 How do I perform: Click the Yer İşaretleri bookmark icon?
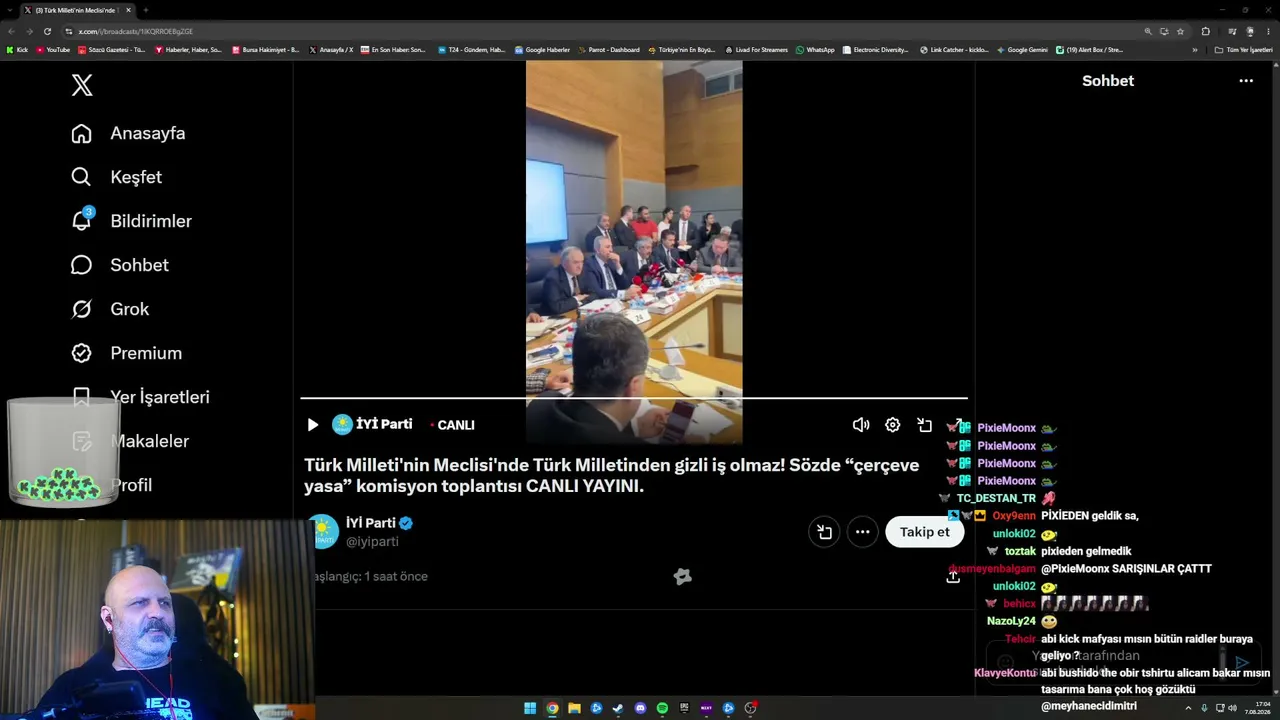pos(82,397)
